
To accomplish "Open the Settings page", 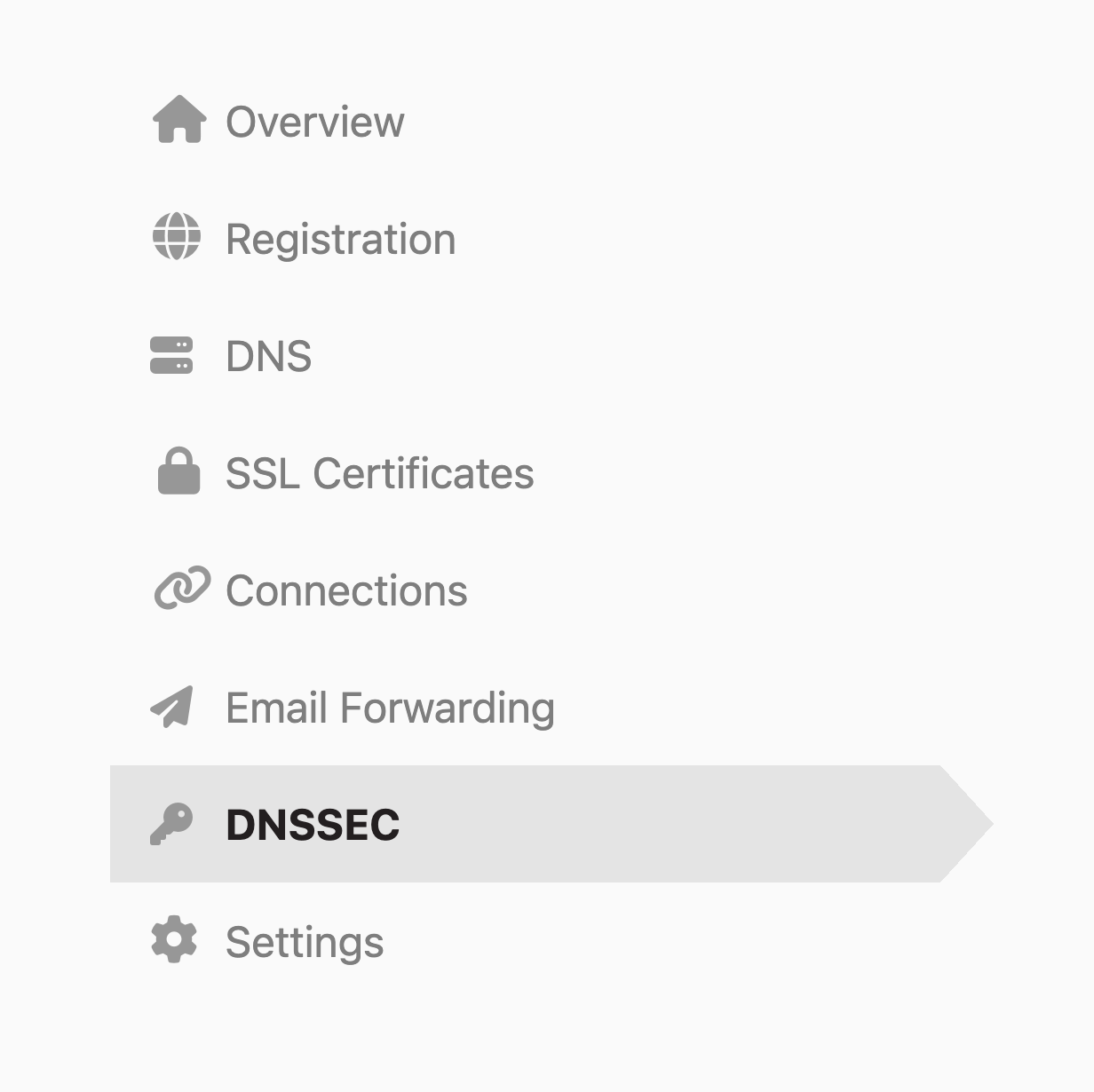I will [304, 942].
